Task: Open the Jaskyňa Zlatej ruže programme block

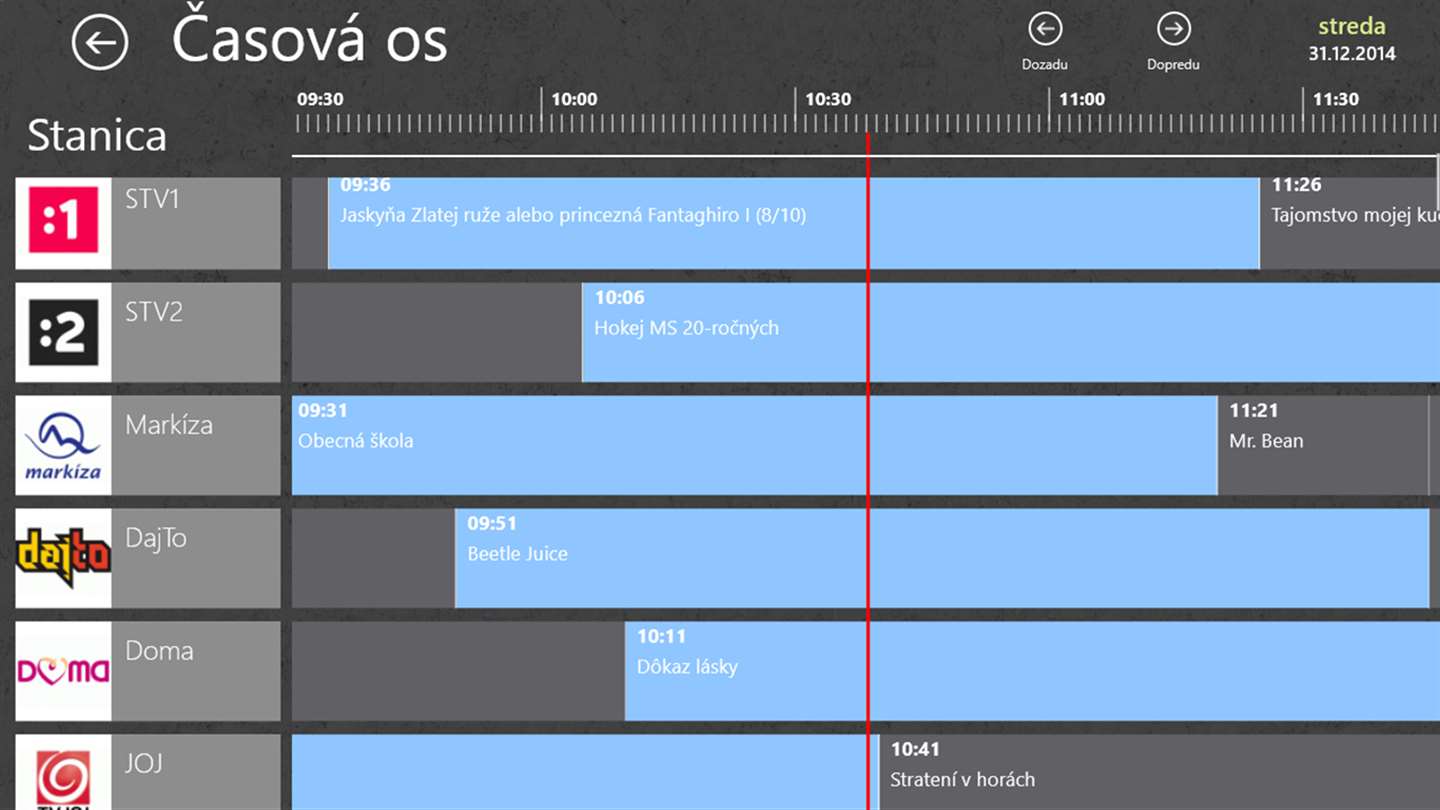Action: (x=600, y=223)
